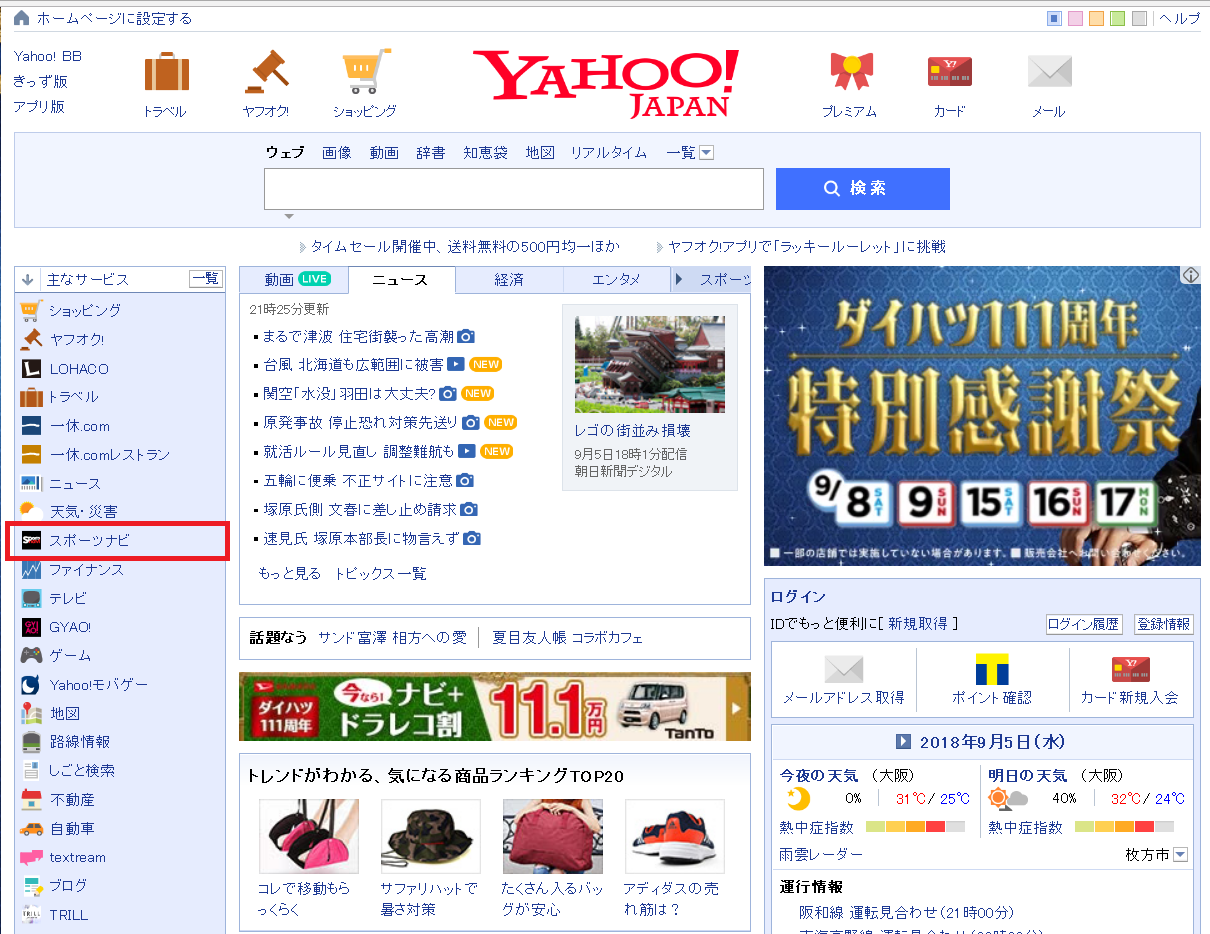Open the サファリハット product thumbnail
This screenshot has height=934, width=1210.
tap(430, 836)
